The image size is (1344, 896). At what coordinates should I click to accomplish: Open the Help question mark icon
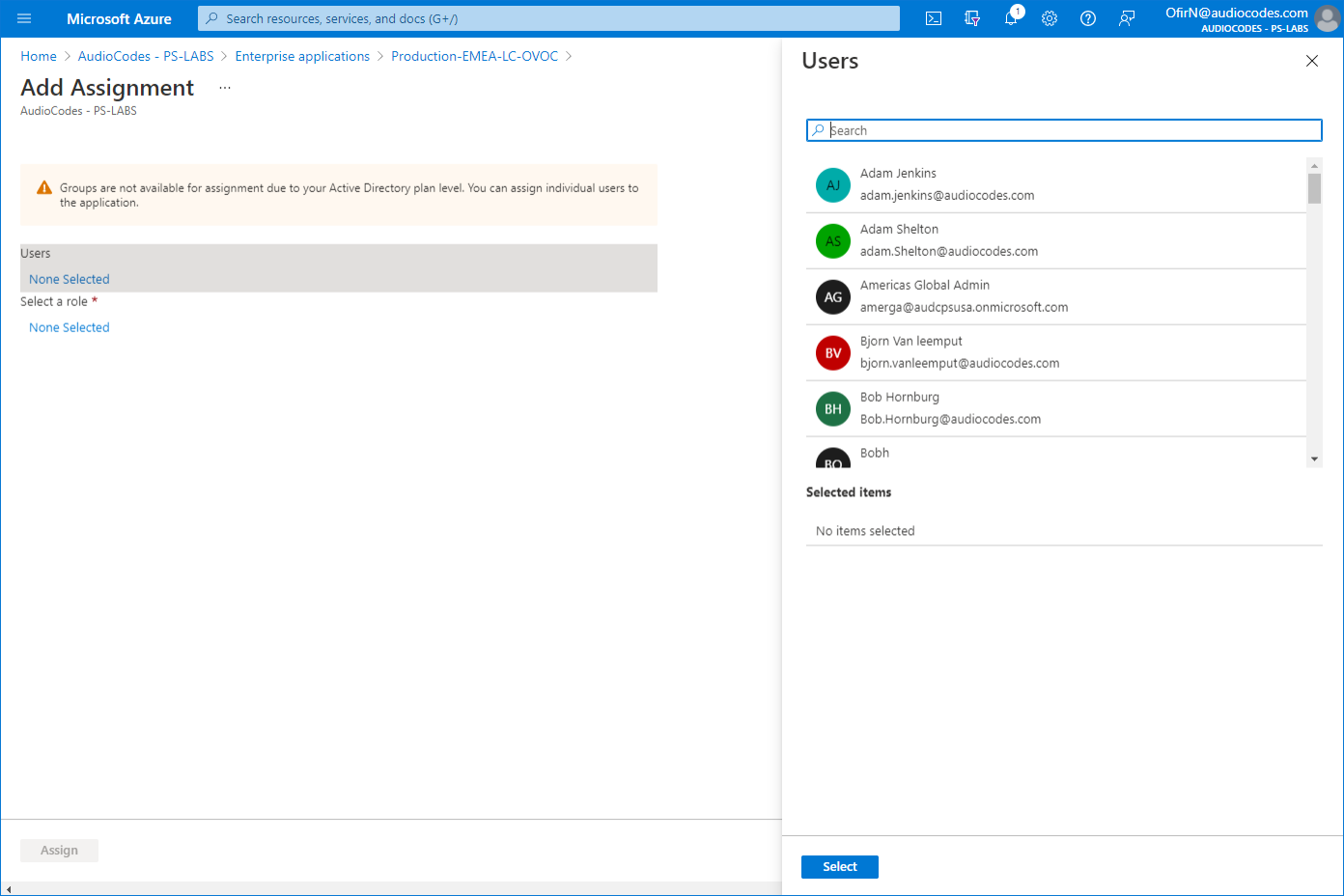pyautogui.click(x=1088, y=18)
